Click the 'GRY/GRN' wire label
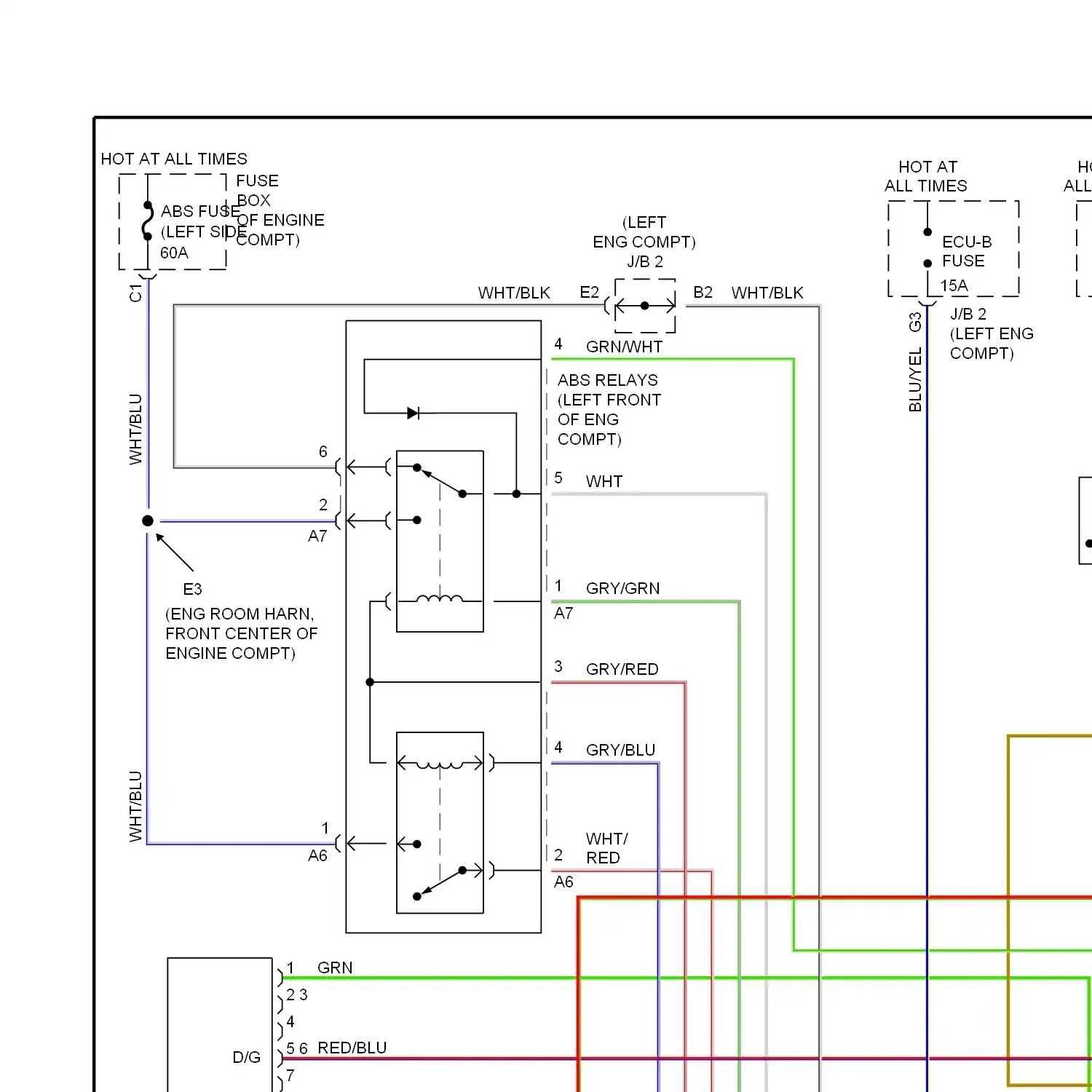This screenshot has height=1092, width=1092. pyautogui.click(x=622, y=588)
